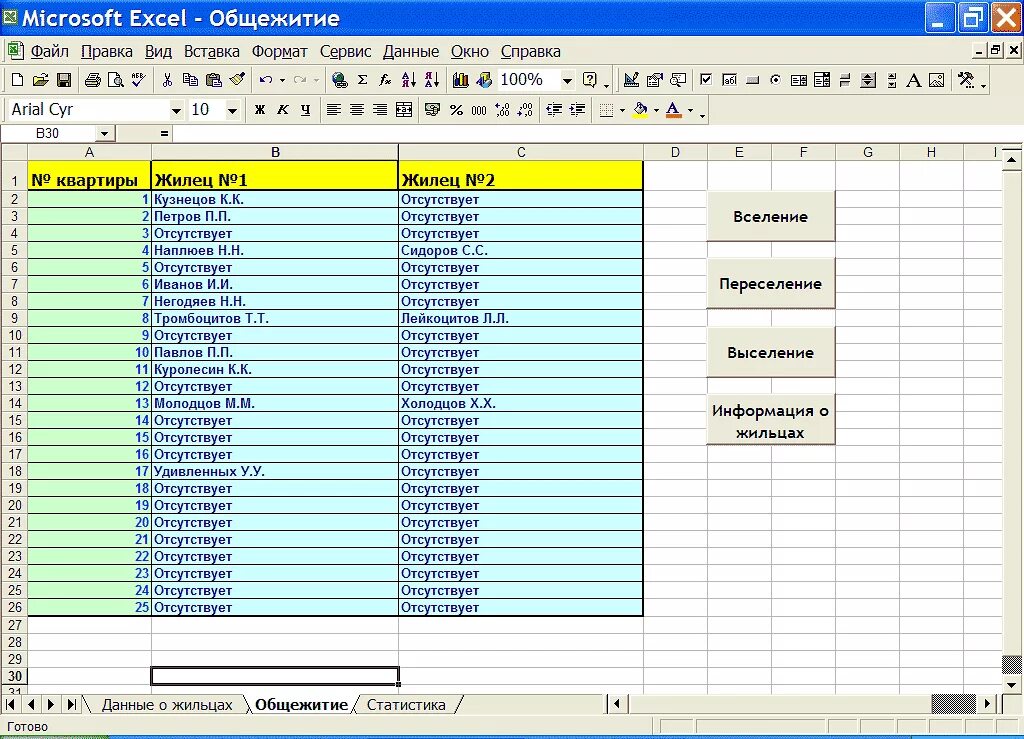Center cell text horizontally

(x=357, y=110)
